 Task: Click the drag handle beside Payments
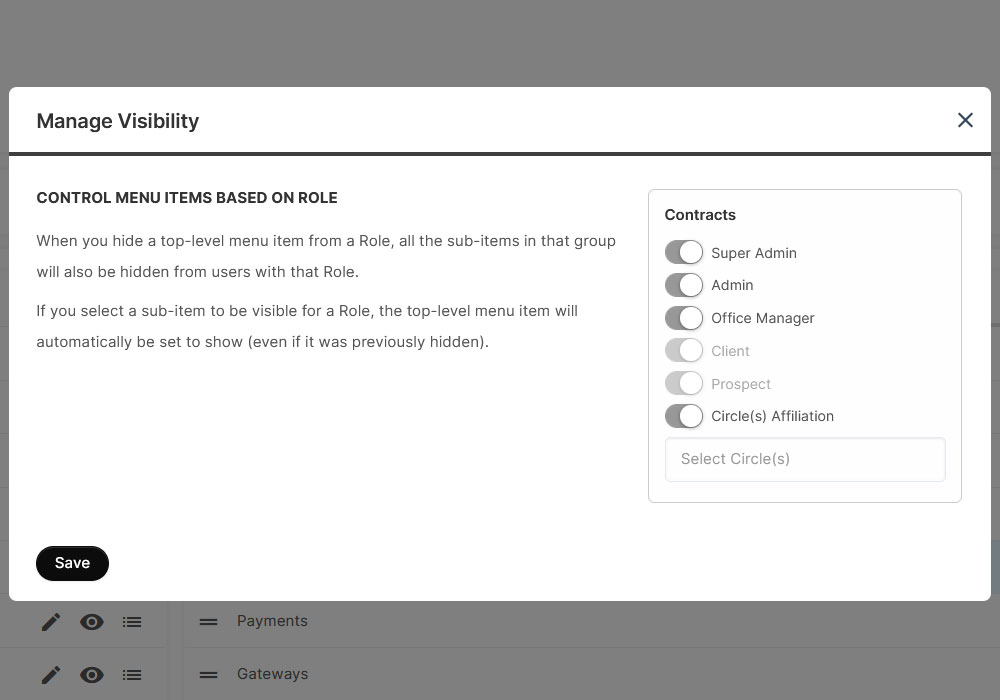point(208,622)
